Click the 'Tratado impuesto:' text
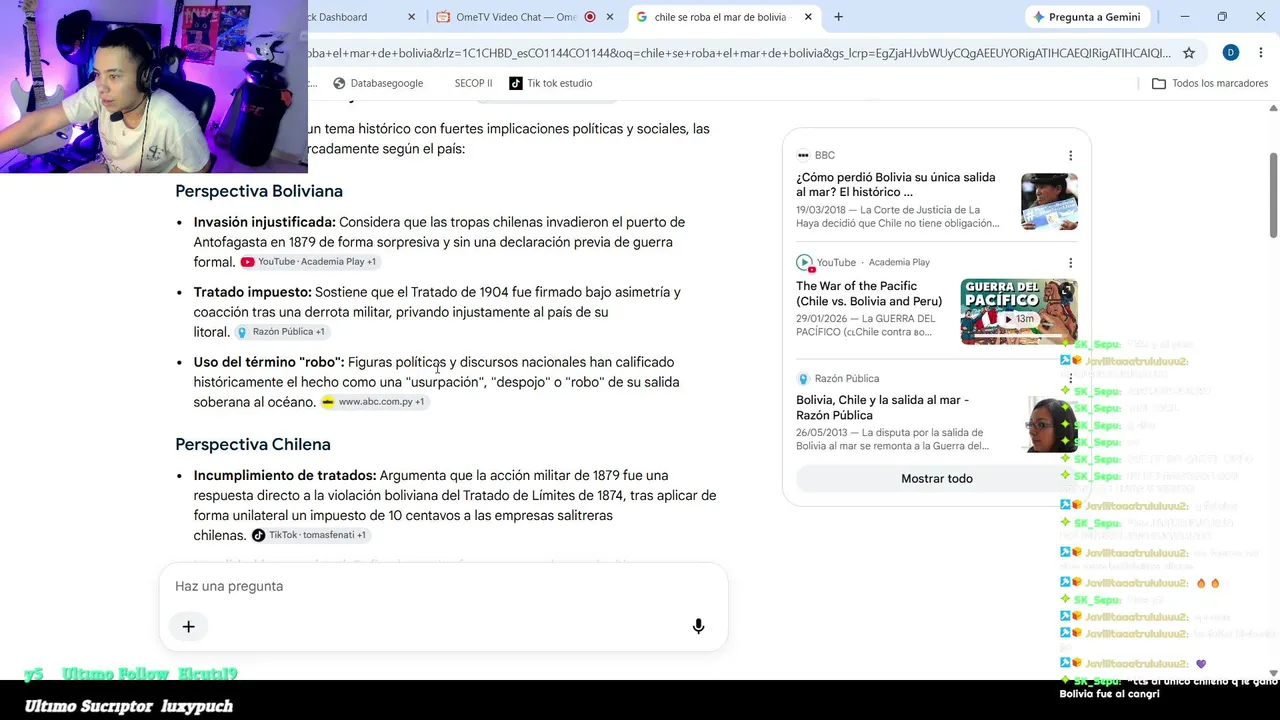Screen dimensions: 1280x720 [253, 292]
